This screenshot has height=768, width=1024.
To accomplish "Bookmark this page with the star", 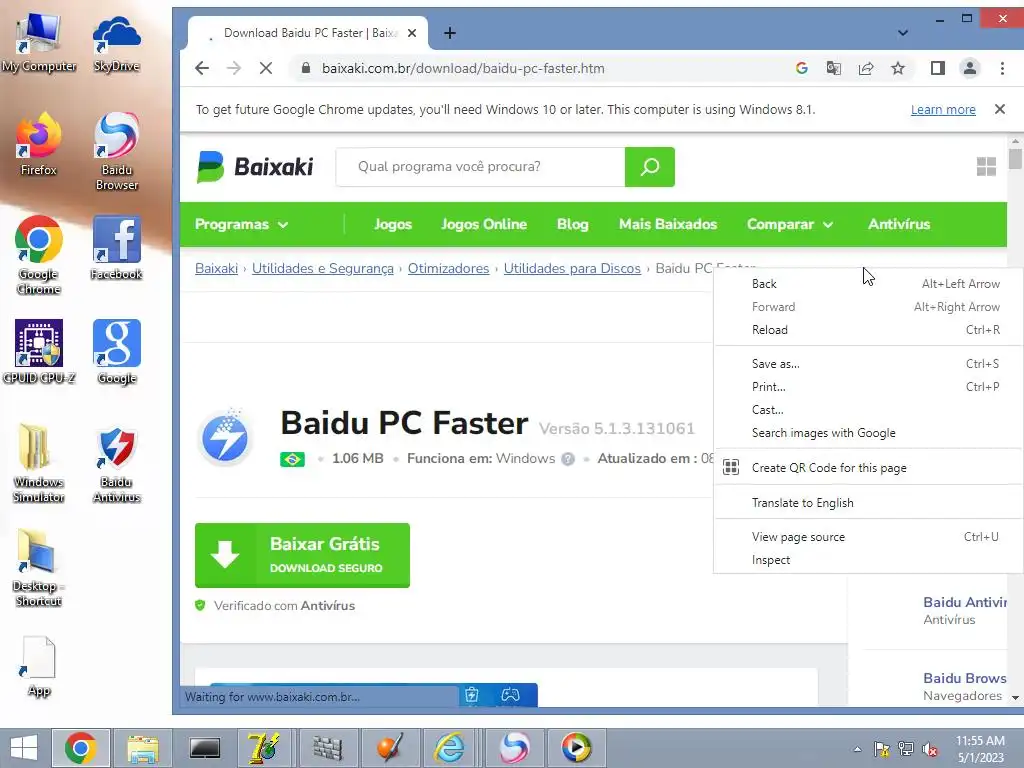I will [898, 68].
